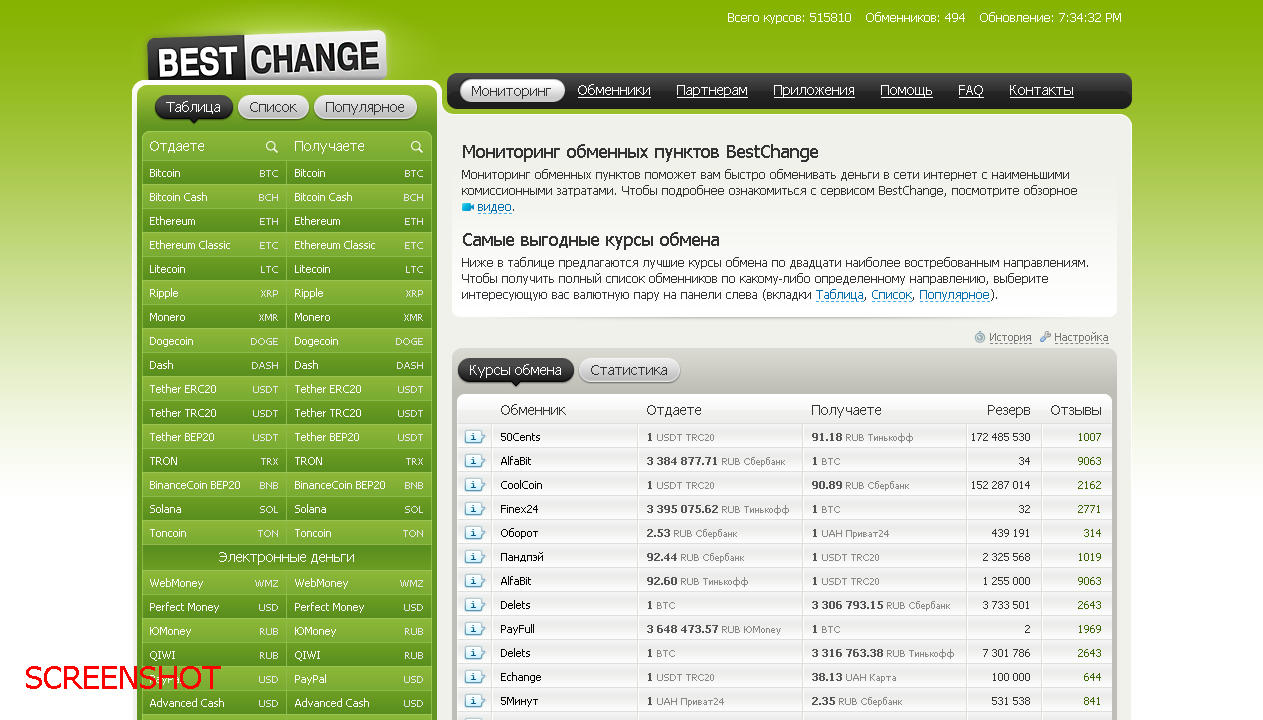Open the FAQ menu item
Image resolution: width=1263 pixels, height=720 pixels.
(x=971, y=91)
